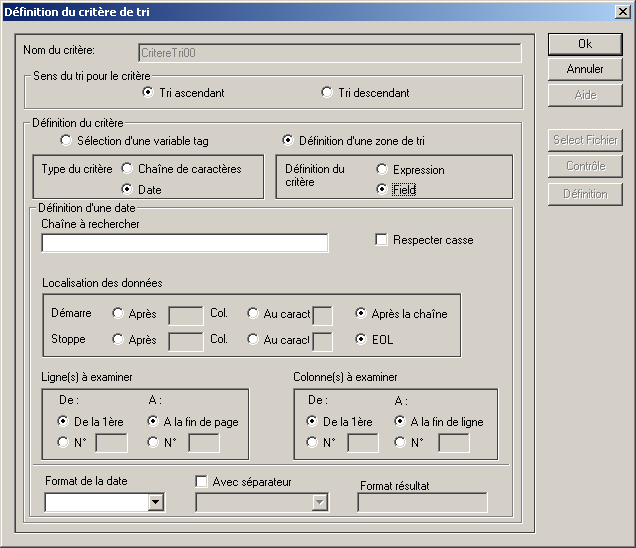Select A la fin de ligne option
Viewport: 636px width, 548px height.
point(400,422)
